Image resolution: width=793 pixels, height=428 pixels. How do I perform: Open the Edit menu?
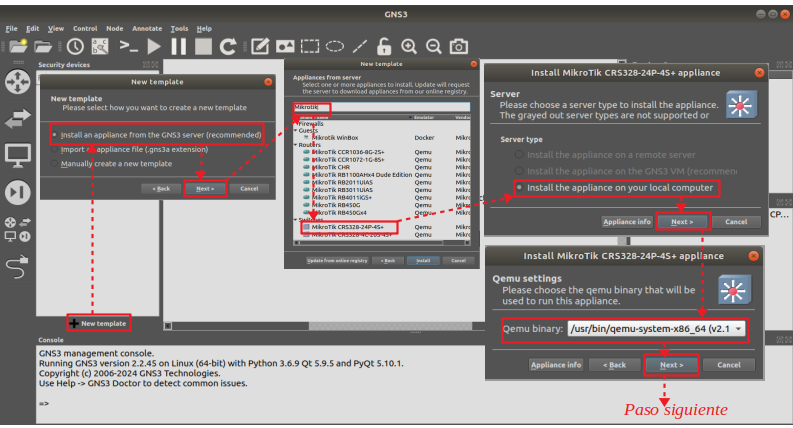(x=33, y=28)
